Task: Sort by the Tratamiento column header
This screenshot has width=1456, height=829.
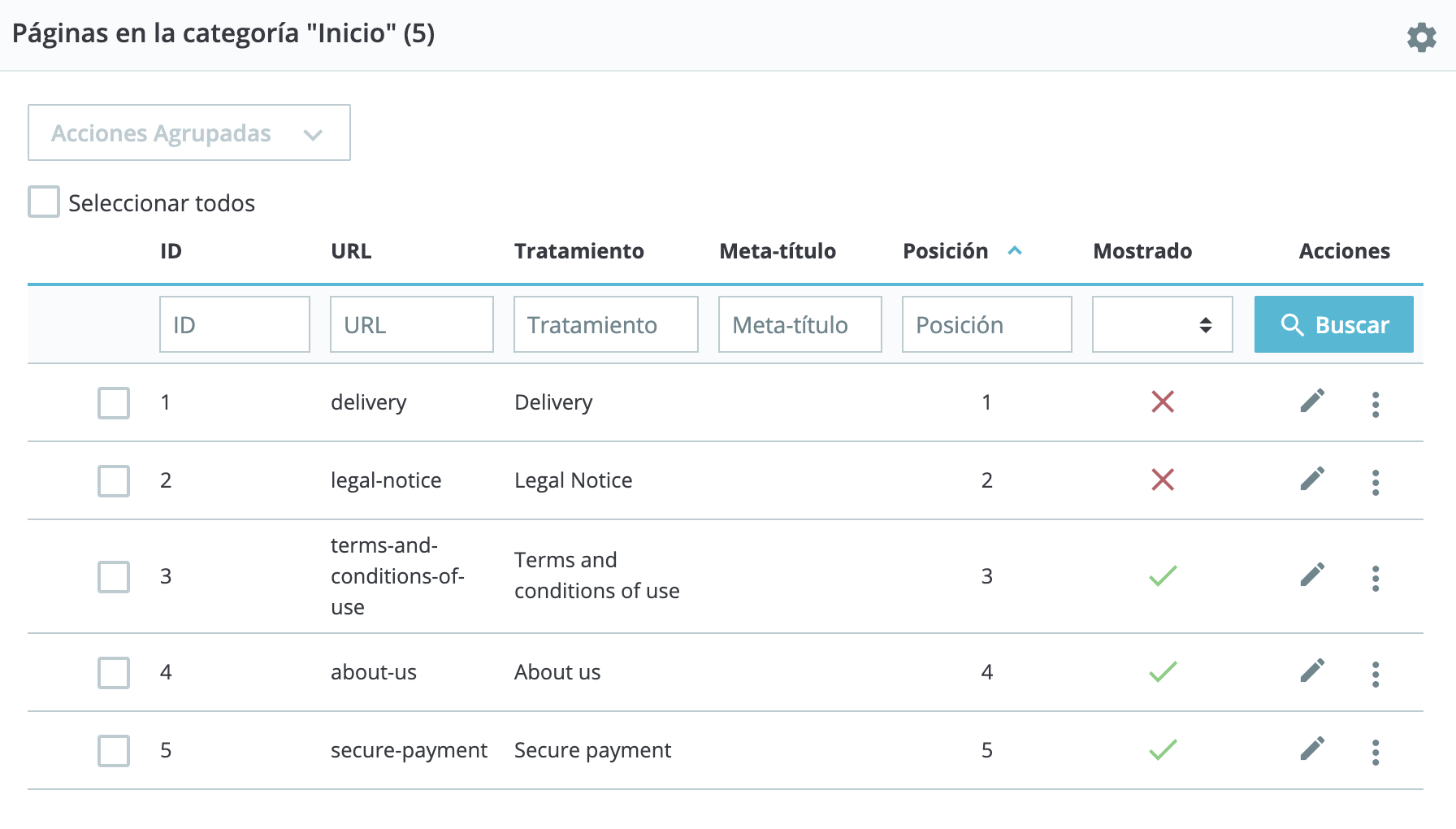Action: (578, 251)
